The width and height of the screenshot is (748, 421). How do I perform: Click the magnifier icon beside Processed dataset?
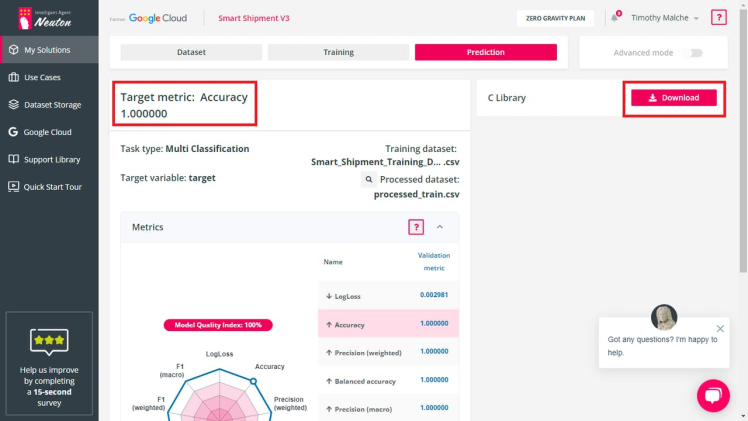[368, 180]
